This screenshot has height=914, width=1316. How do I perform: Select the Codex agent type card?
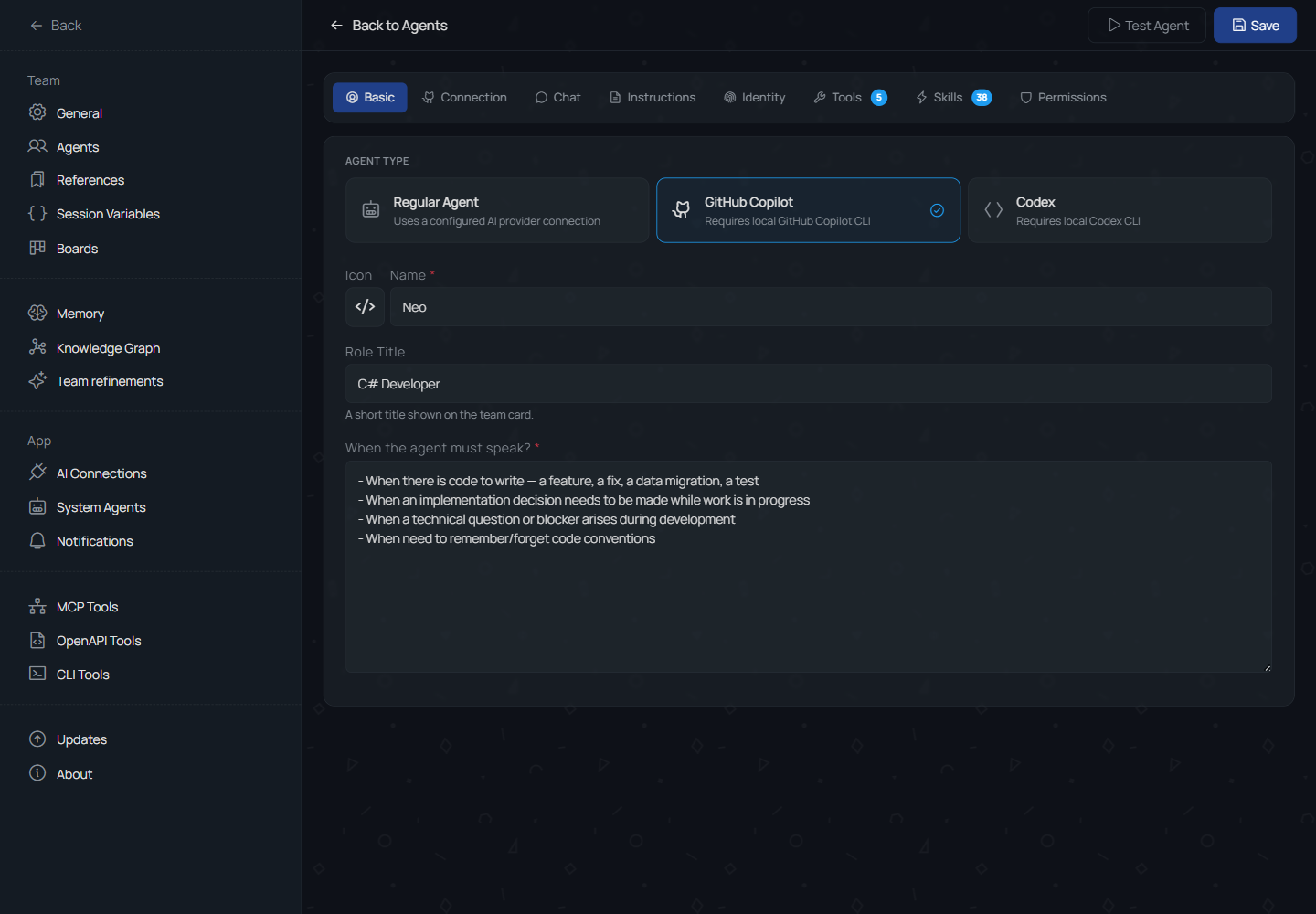coord(1120,210)
